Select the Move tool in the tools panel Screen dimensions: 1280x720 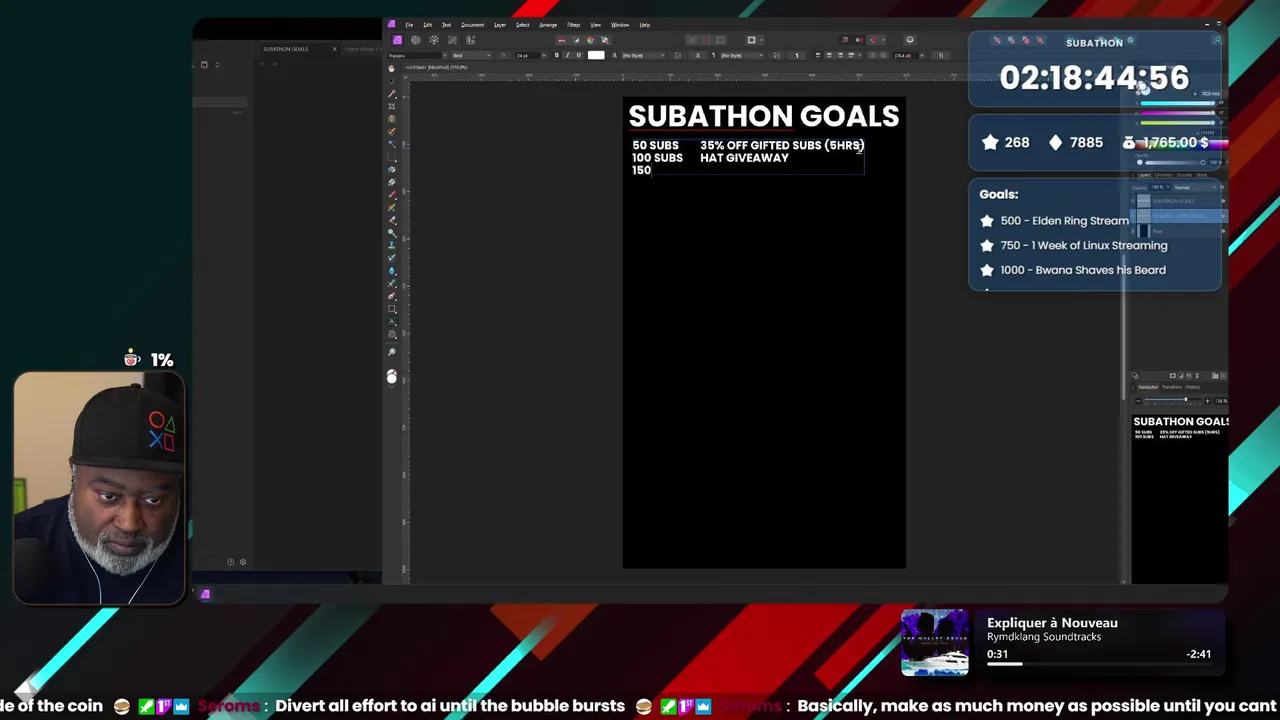click(391, 81)
